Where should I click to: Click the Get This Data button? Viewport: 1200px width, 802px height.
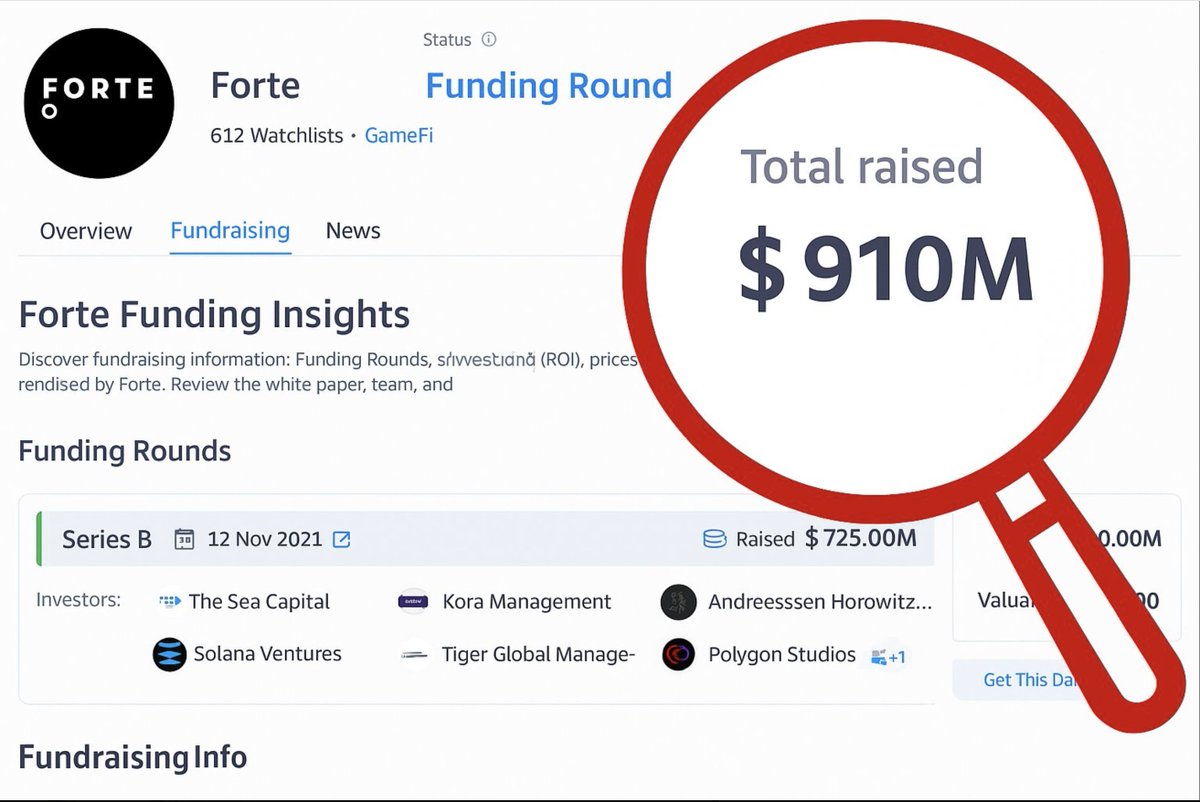pyautogui.click(x=1032, y=679)
